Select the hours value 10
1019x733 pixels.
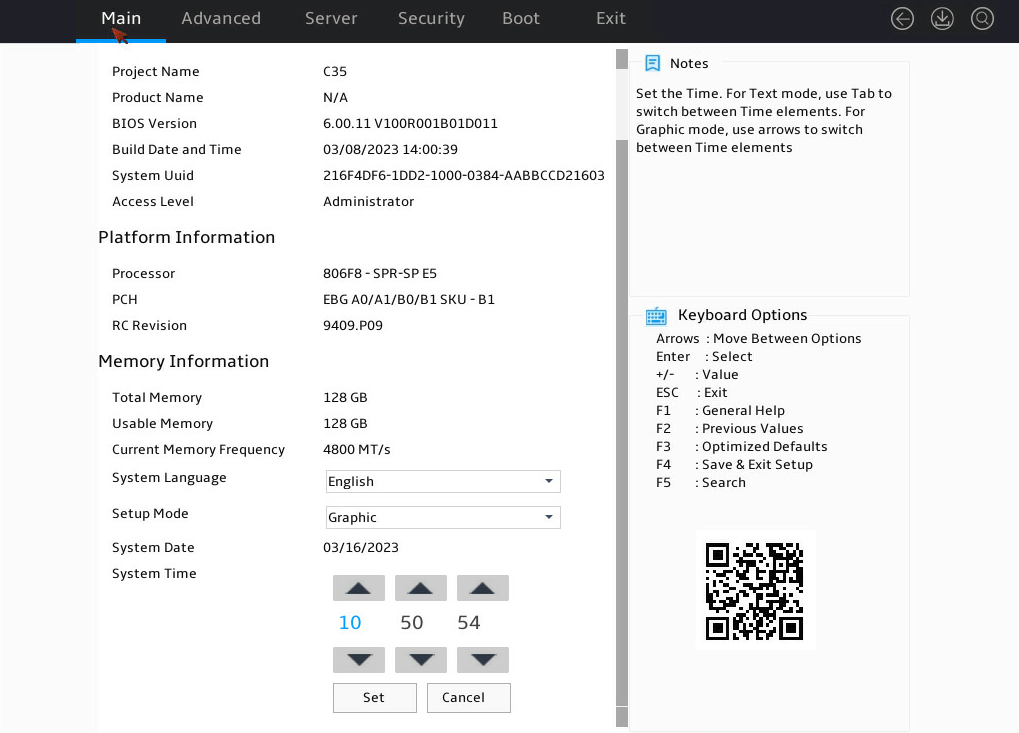pos(350,623)
